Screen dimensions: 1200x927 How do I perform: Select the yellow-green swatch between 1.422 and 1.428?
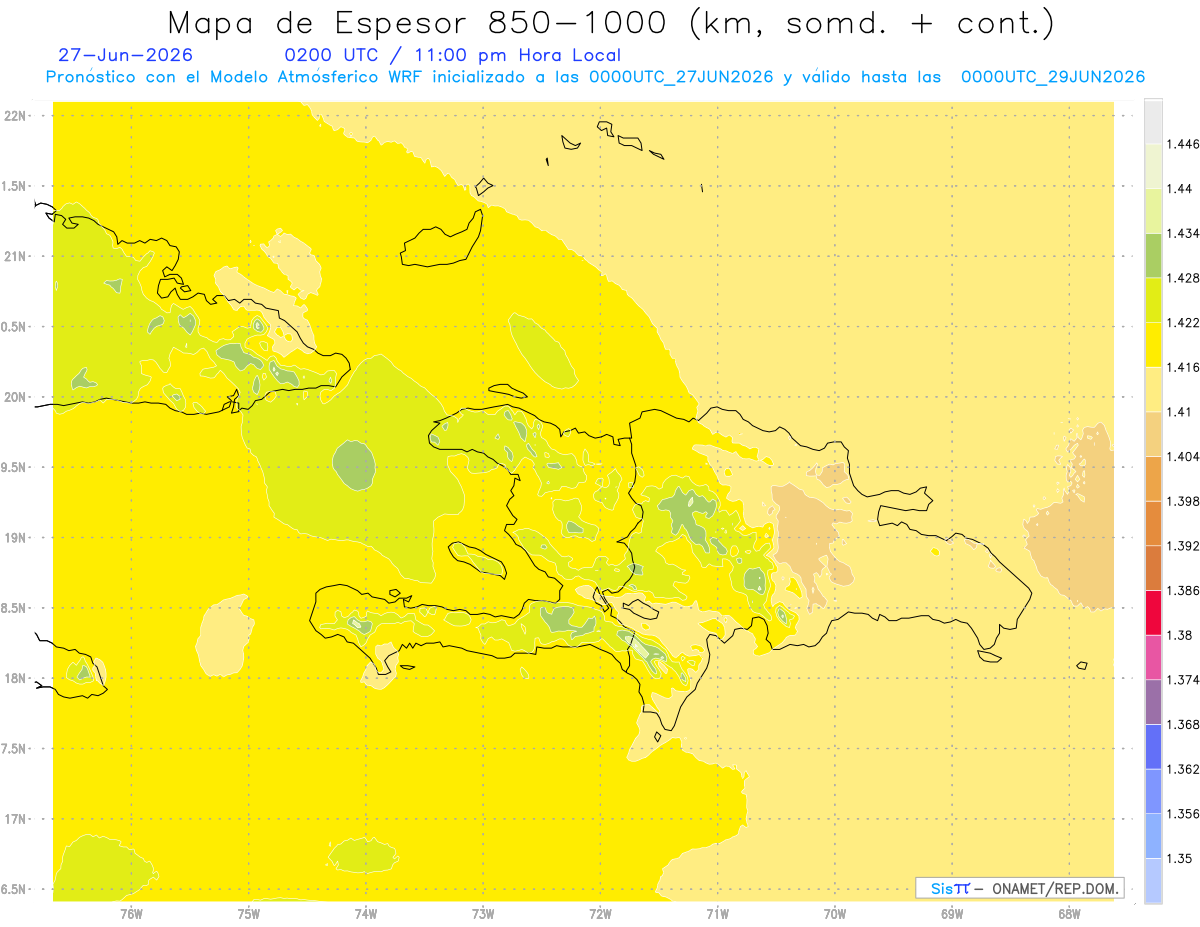1153,300
